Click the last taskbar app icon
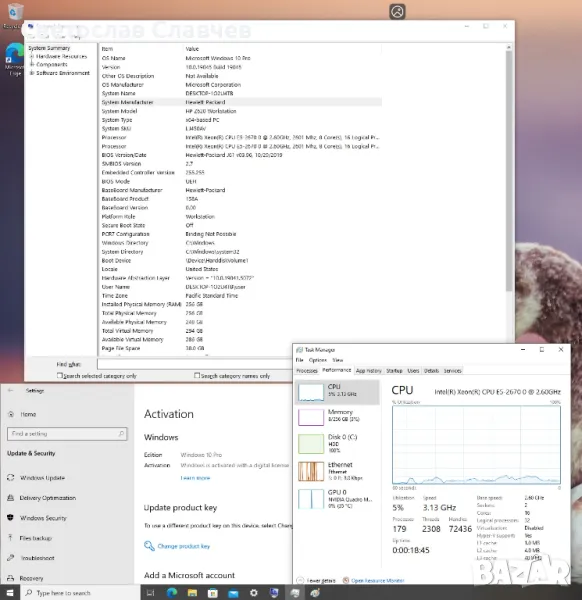Screen dimensions: 582x600 315,593
